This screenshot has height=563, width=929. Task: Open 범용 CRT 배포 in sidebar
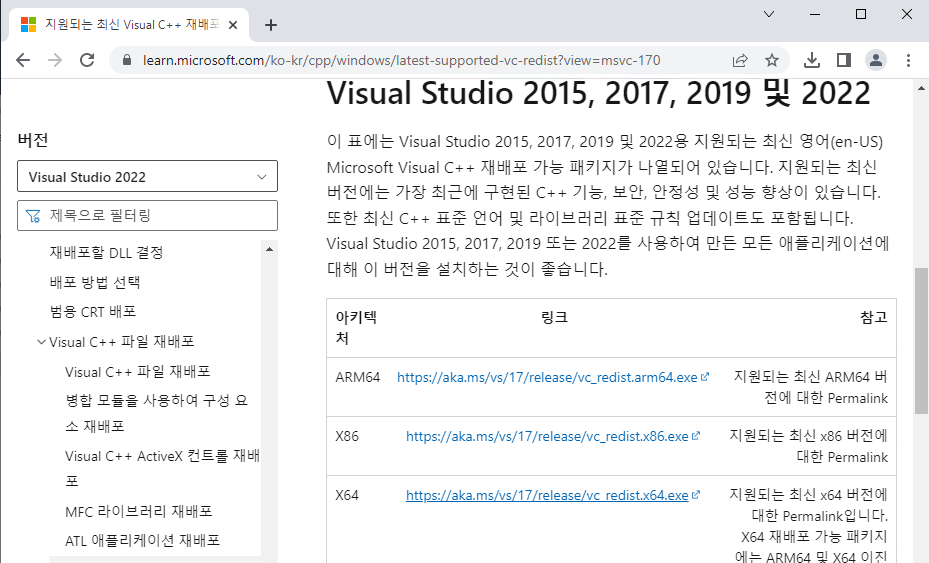point(93,312)
